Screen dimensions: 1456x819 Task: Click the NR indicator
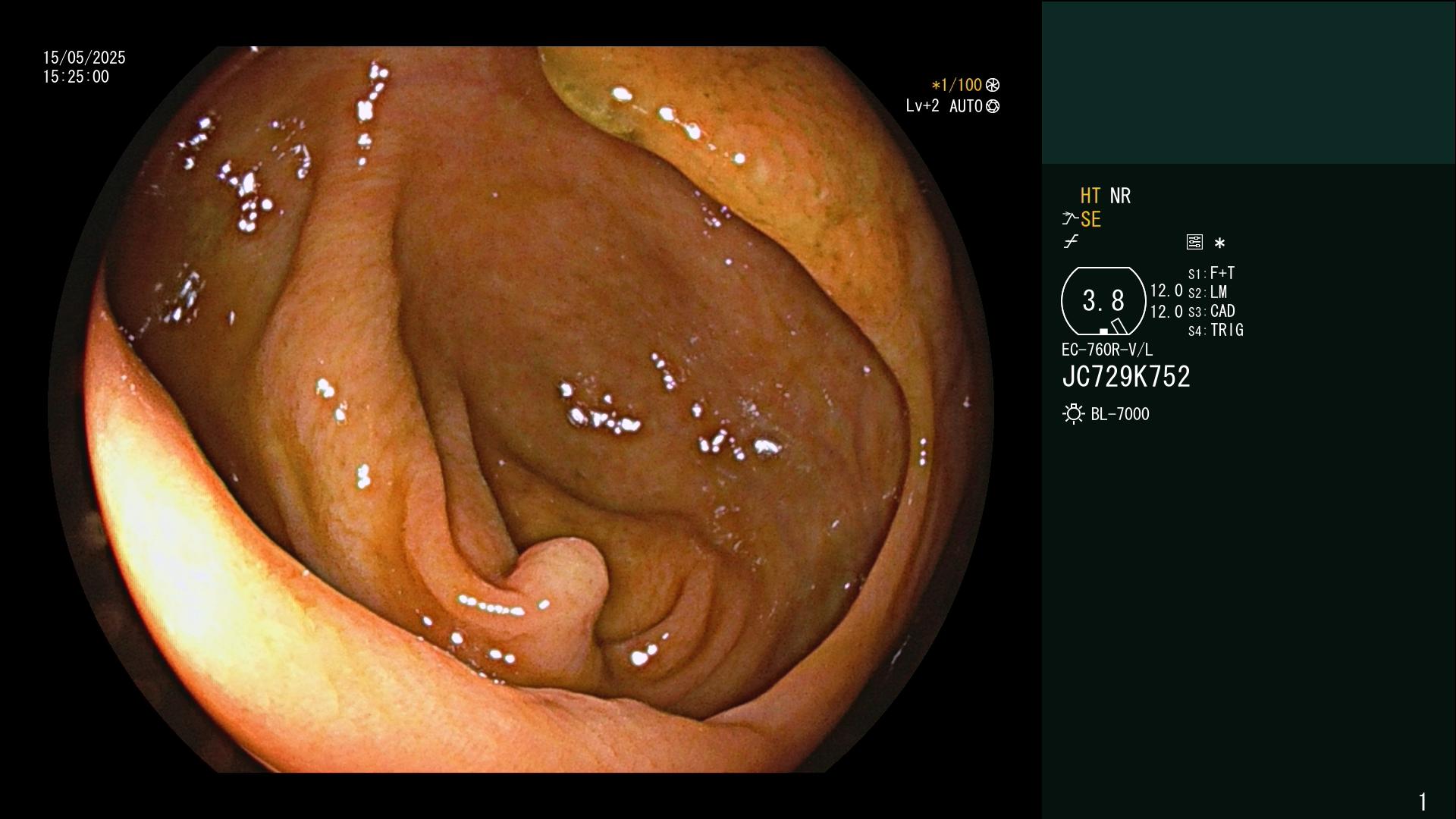click(x=1120, y=196)
